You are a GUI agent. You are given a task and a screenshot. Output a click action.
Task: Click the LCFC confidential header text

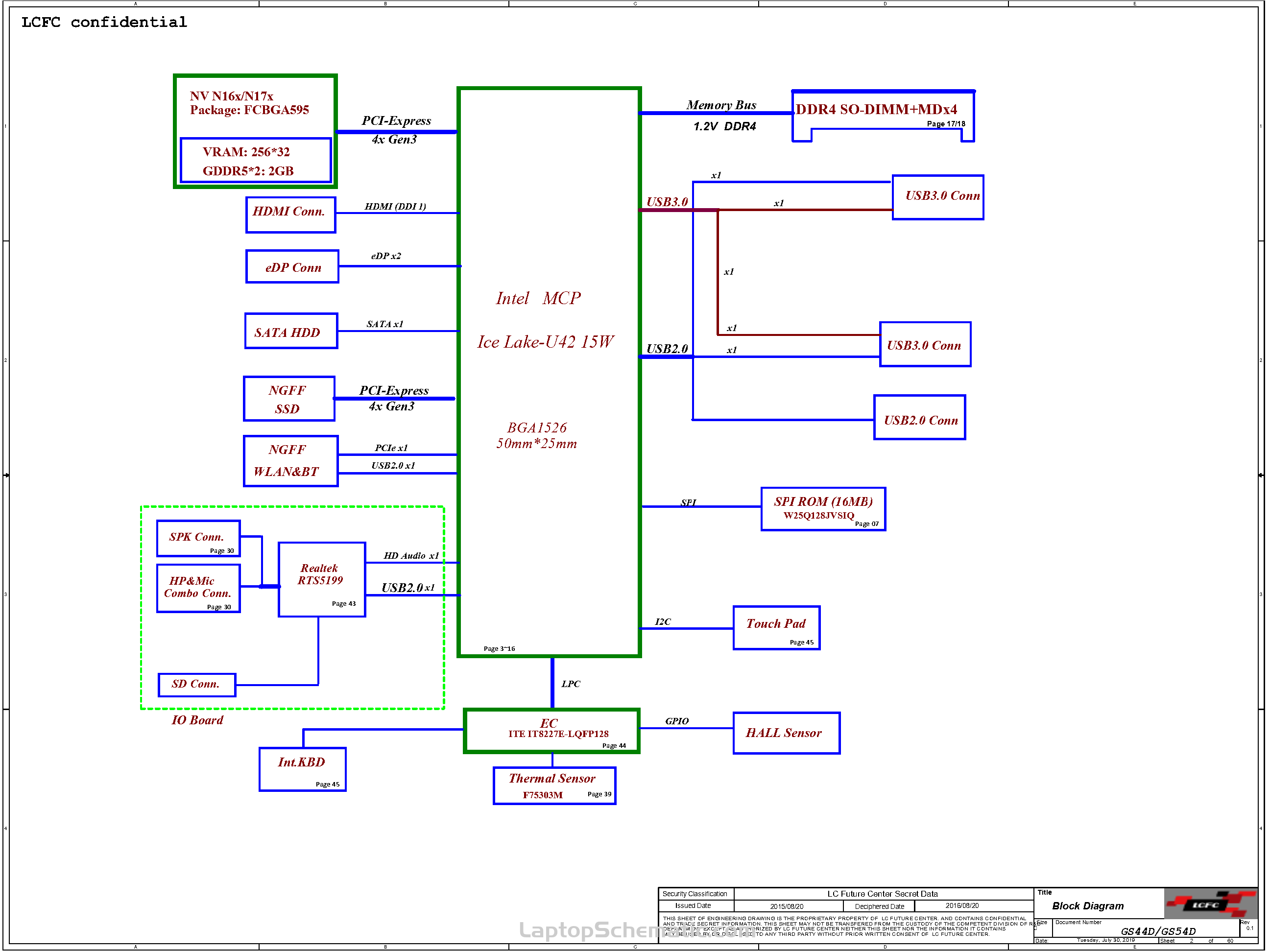click(x=104, y=23)
